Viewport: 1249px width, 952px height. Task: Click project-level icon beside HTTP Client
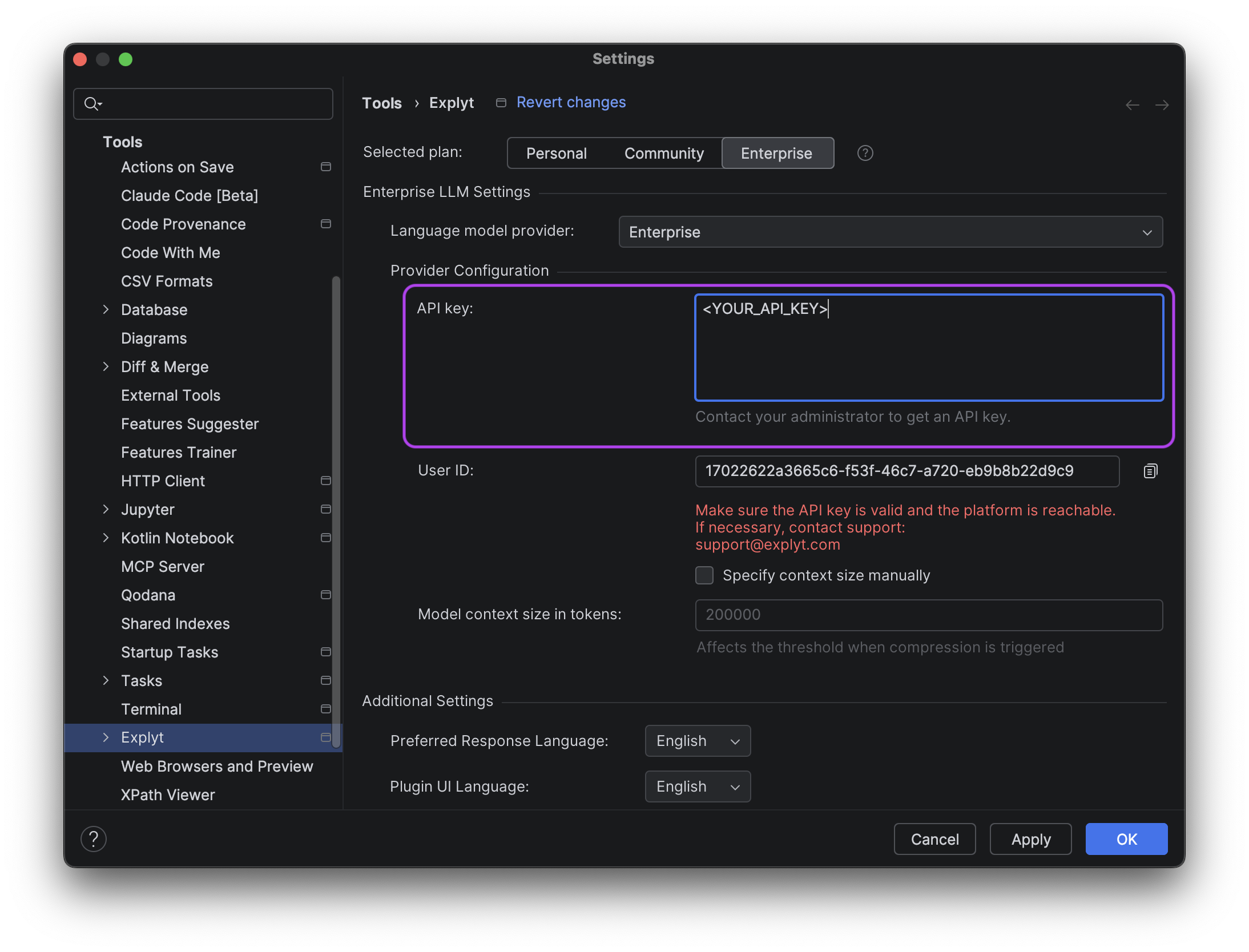pyautogui.click(x=326, y=481)
